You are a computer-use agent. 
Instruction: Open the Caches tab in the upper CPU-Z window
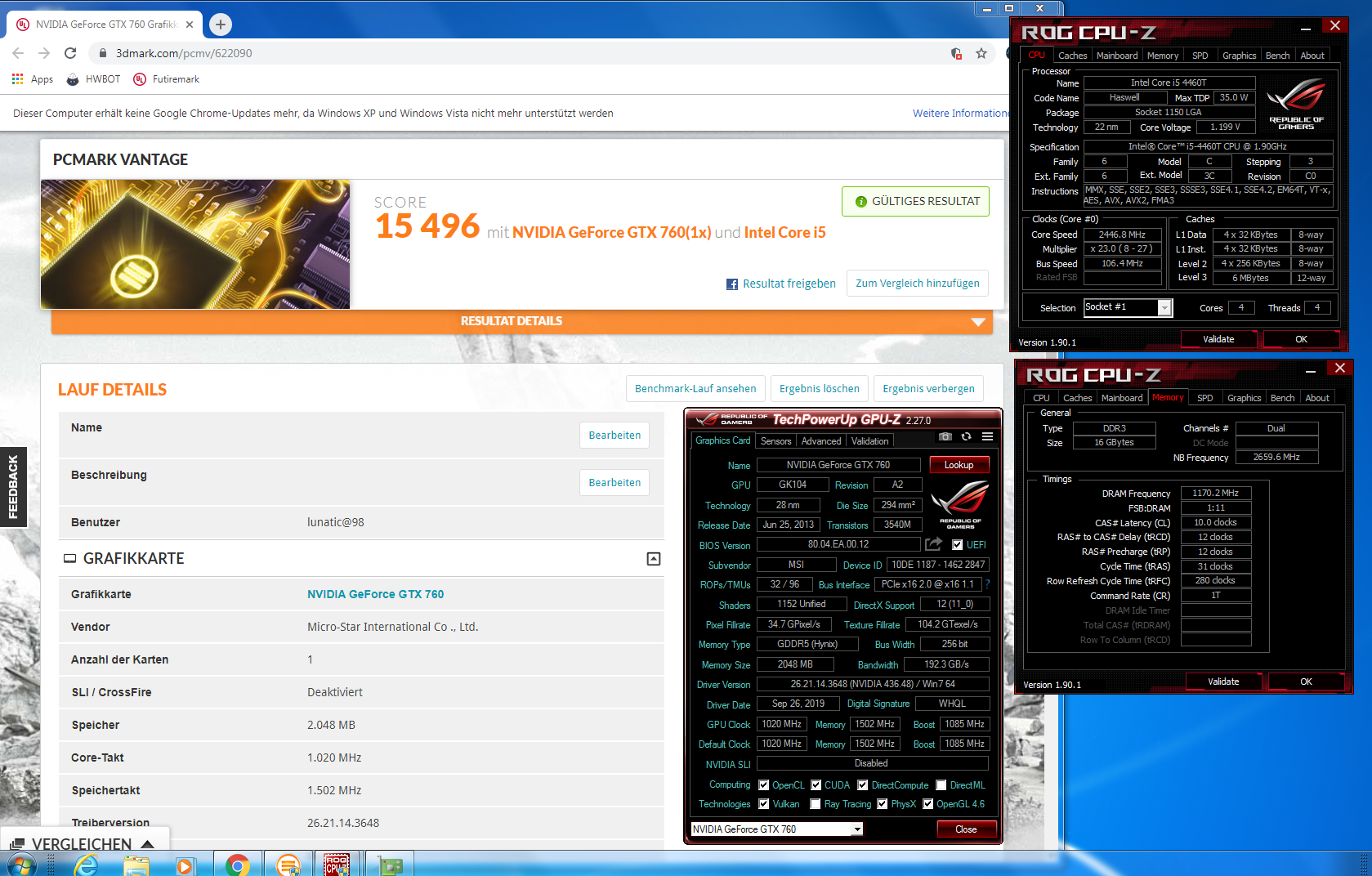point(1072,56)
